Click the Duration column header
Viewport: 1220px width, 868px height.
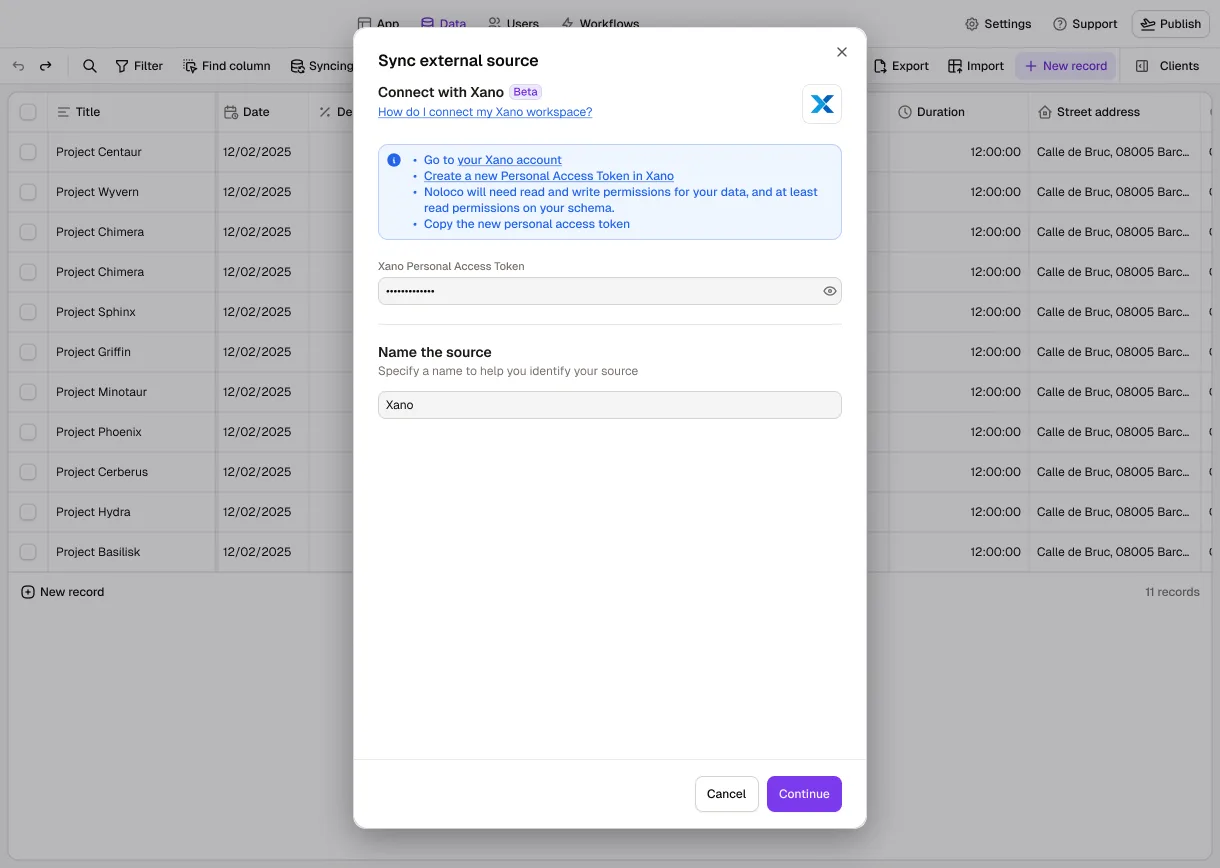[x=958, y=112]
